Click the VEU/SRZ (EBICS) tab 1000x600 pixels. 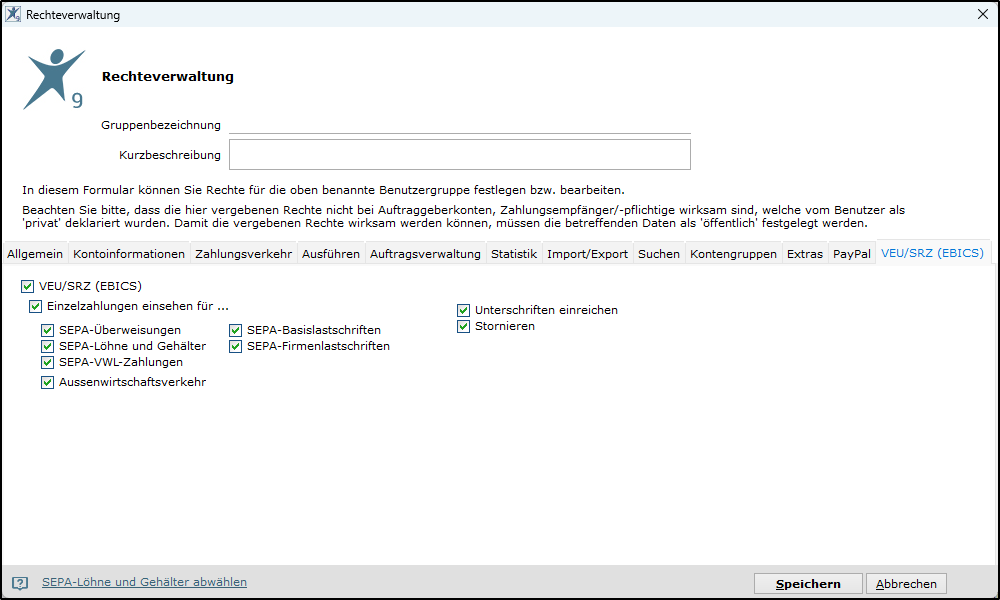[x=932, y=253]
